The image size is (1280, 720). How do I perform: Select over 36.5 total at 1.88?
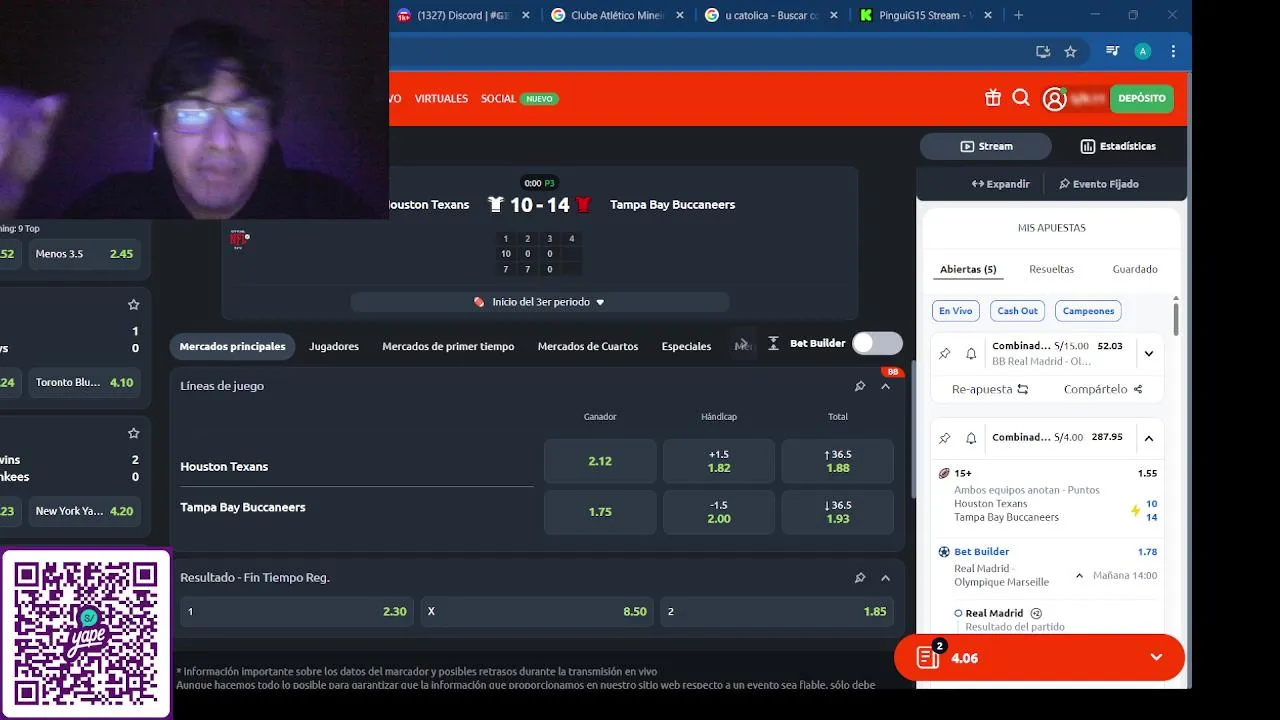click(838, 461)
